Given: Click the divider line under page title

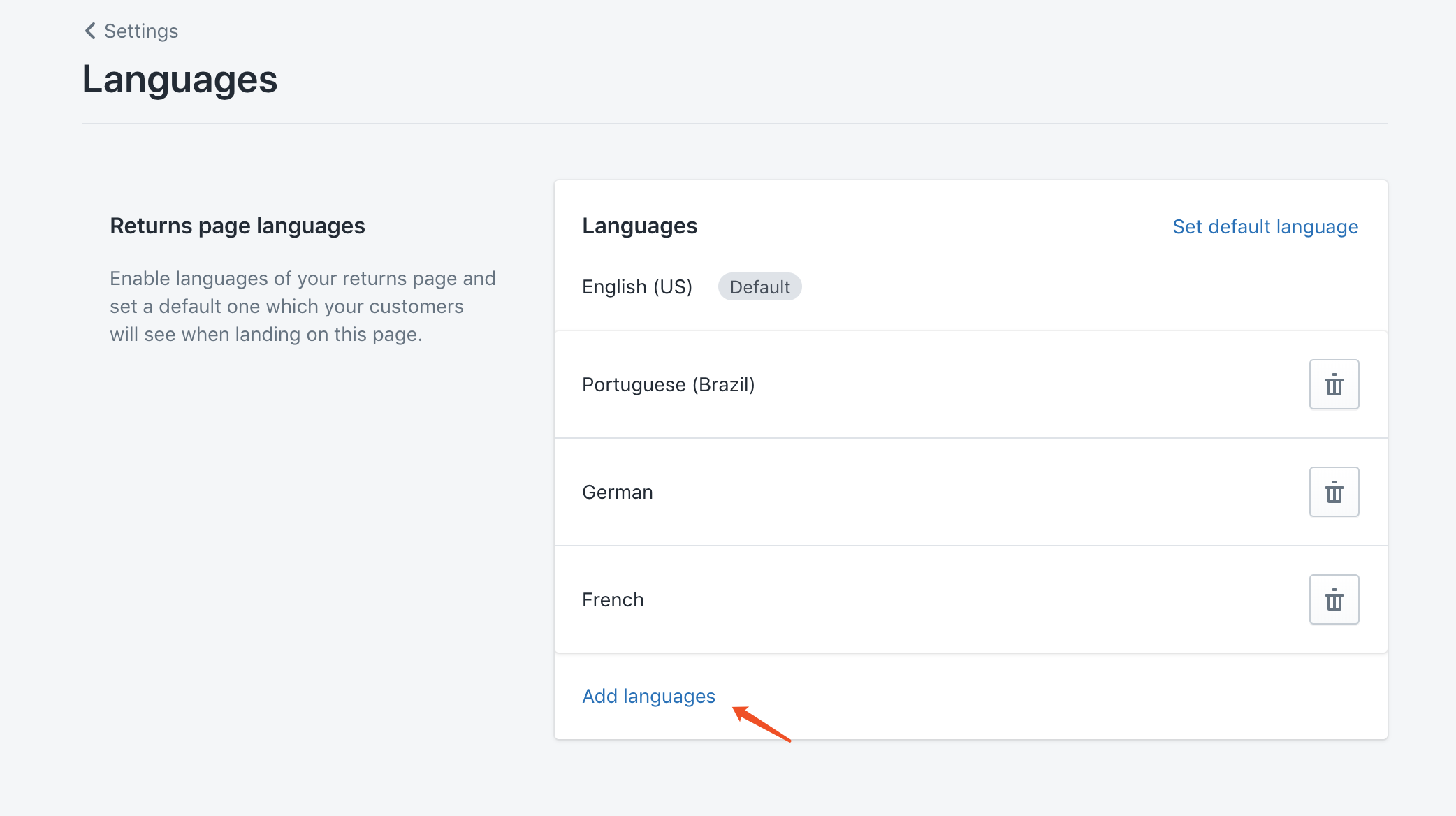Looking at the screenshot, I should (734, 124).
